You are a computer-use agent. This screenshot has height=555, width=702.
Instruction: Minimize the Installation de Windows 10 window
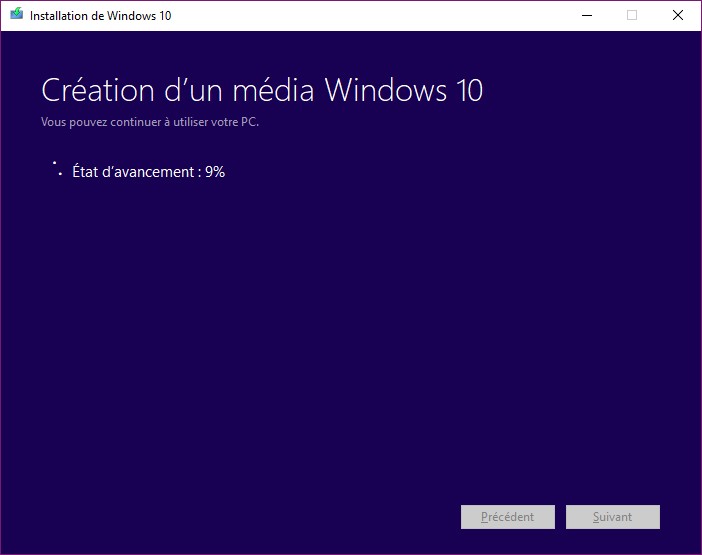[585, 15]
